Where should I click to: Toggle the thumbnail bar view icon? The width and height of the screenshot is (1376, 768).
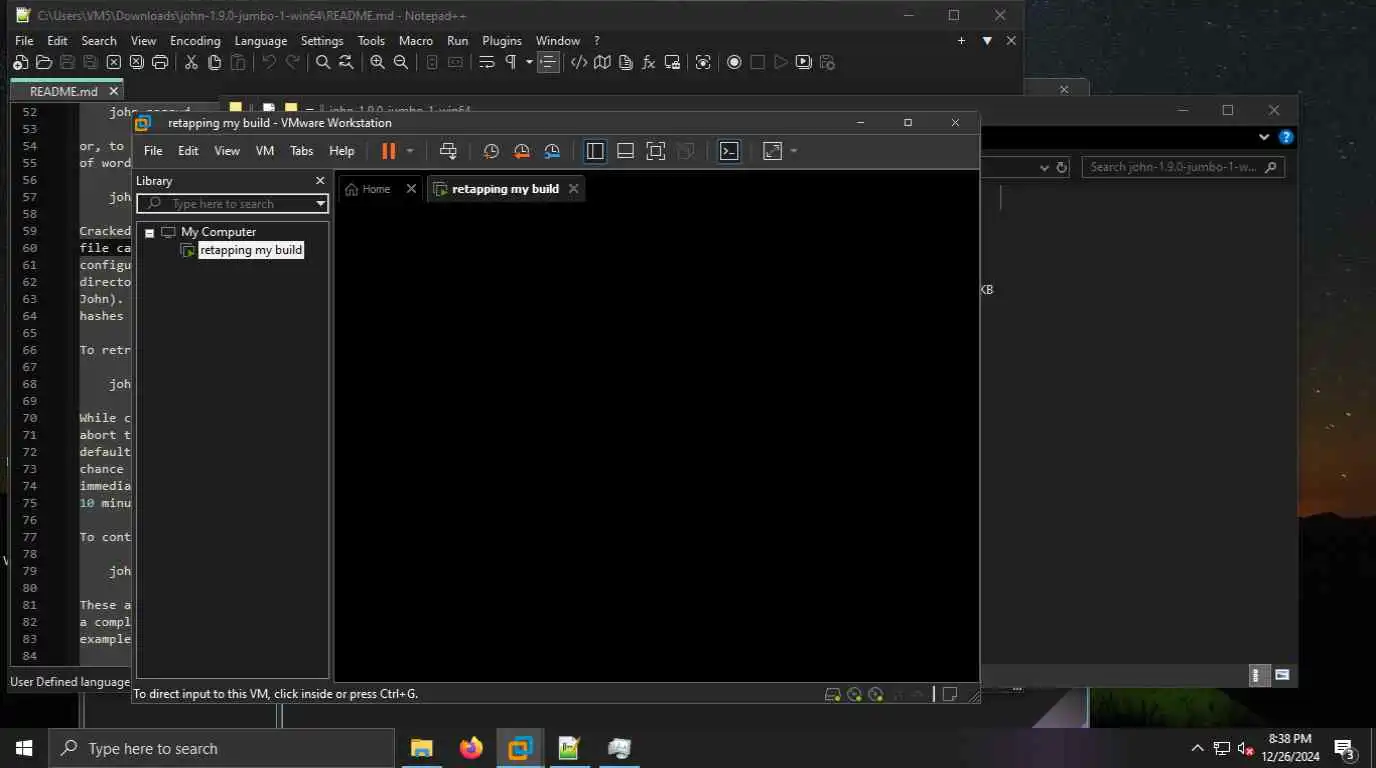click(x=625, y=151)
